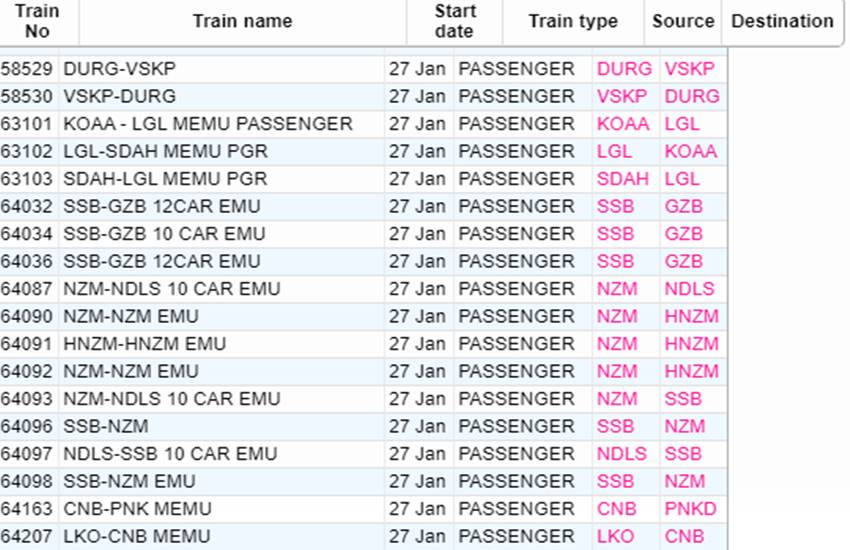Select the KOAA - LGL MEMU PASSENGER row
The height and width of the screenshot is (550, 850).
[363, 124]
